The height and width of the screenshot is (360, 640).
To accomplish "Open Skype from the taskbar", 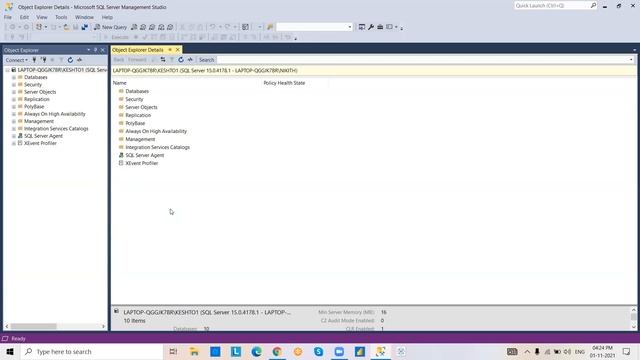I will (318, 351).
